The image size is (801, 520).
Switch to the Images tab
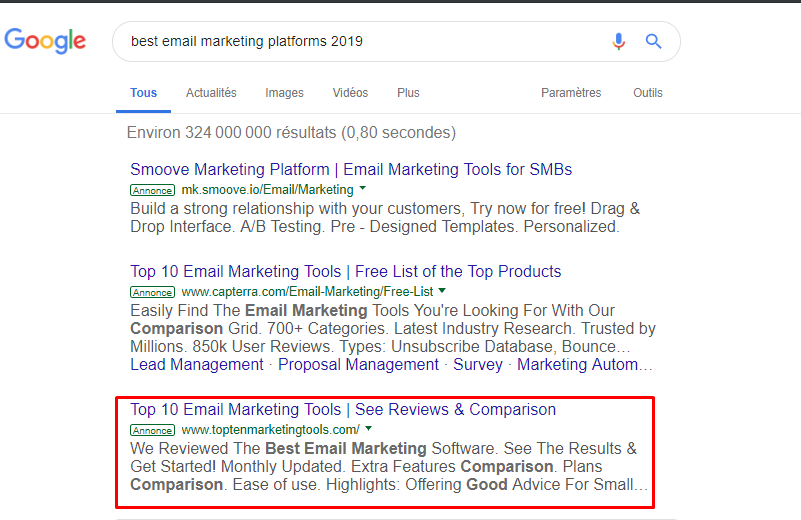tap(285, 93)
